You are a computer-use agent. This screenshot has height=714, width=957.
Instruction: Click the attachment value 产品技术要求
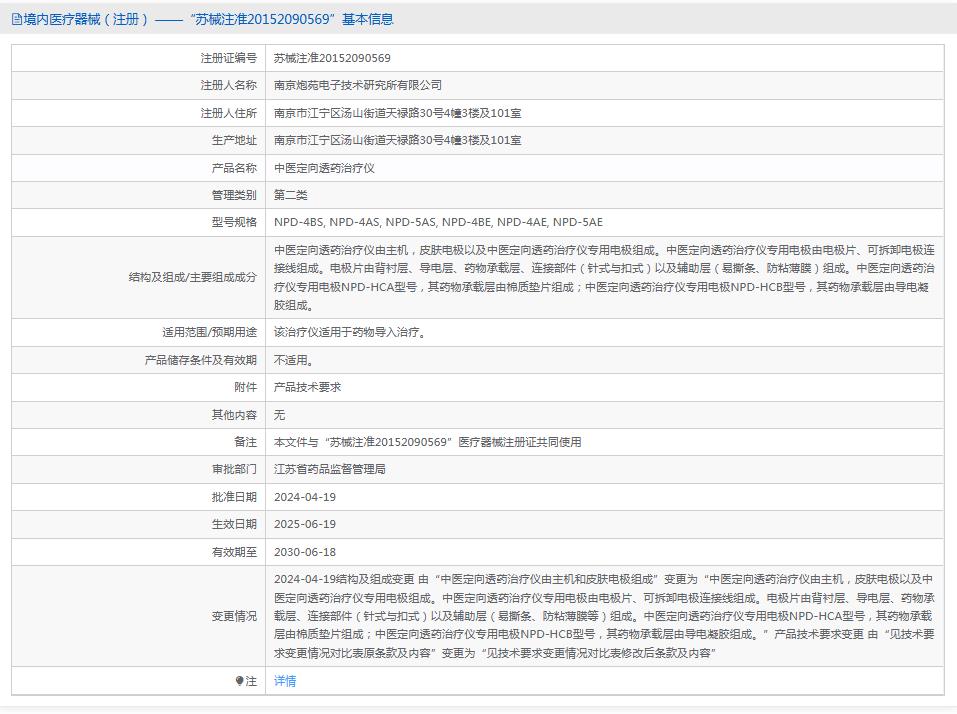tap(307, 387)
